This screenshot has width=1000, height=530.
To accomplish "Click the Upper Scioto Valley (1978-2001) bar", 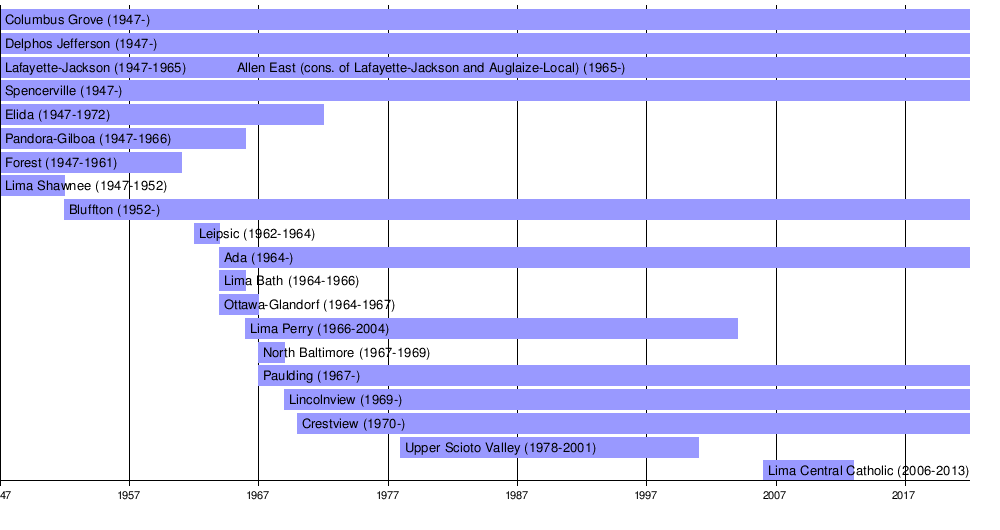I will (549, 448).
